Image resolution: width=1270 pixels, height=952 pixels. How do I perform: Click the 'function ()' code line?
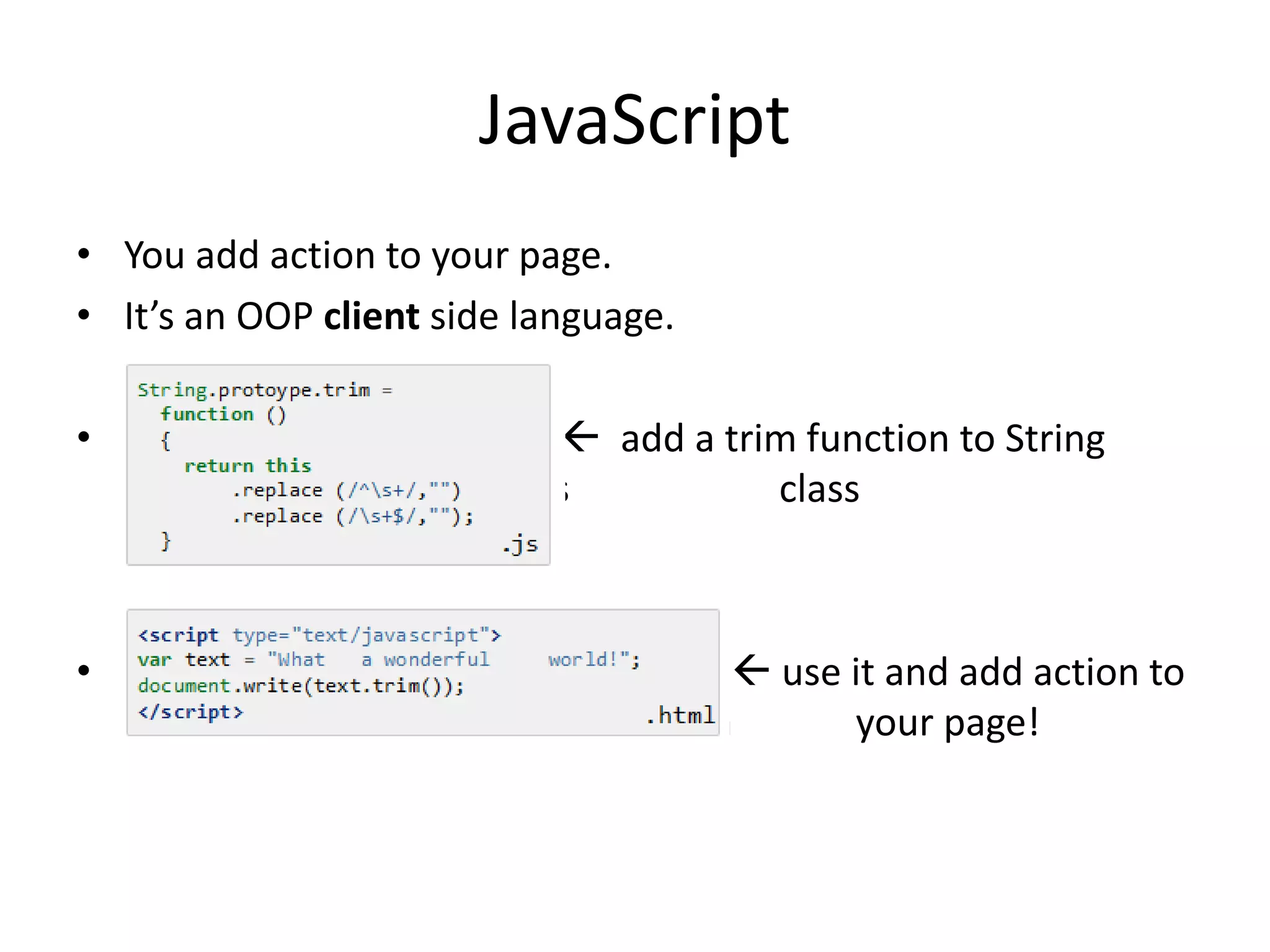pos(223,414)
